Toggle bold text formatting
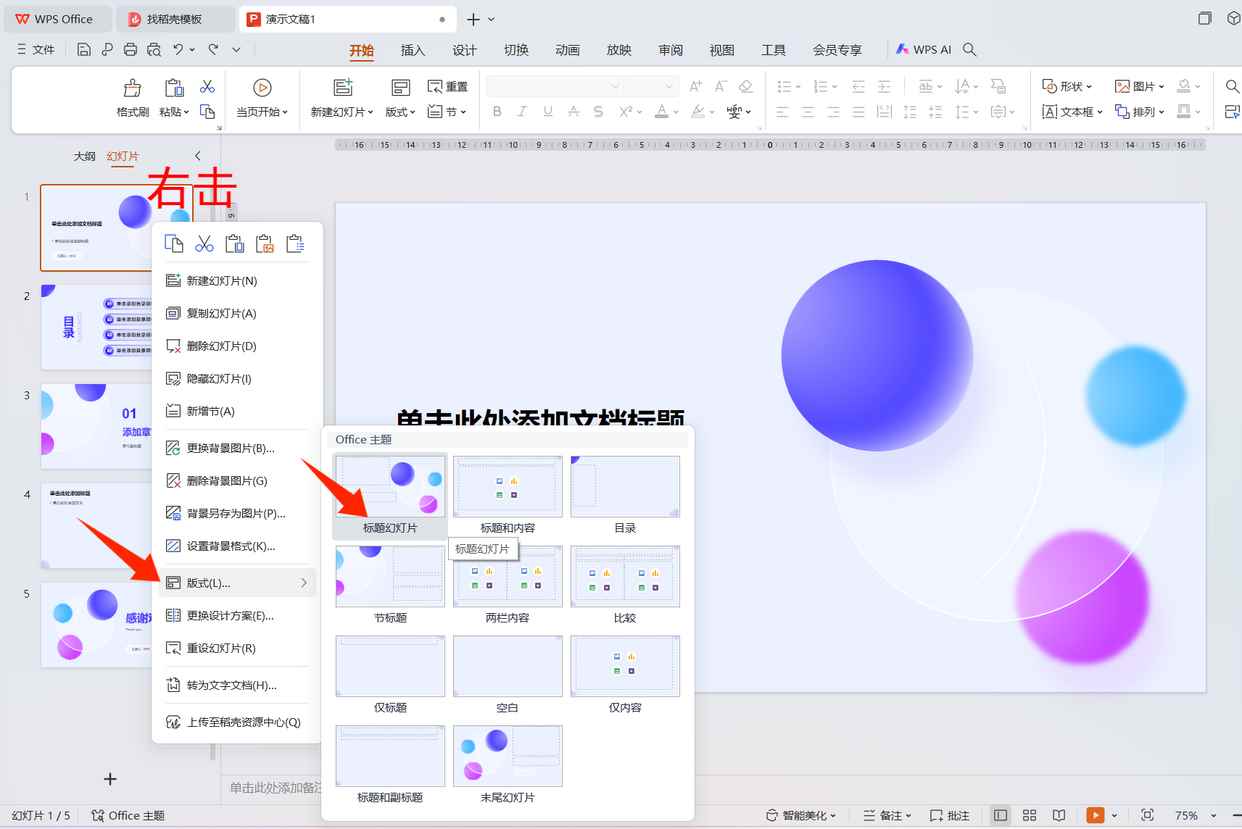 497,112
